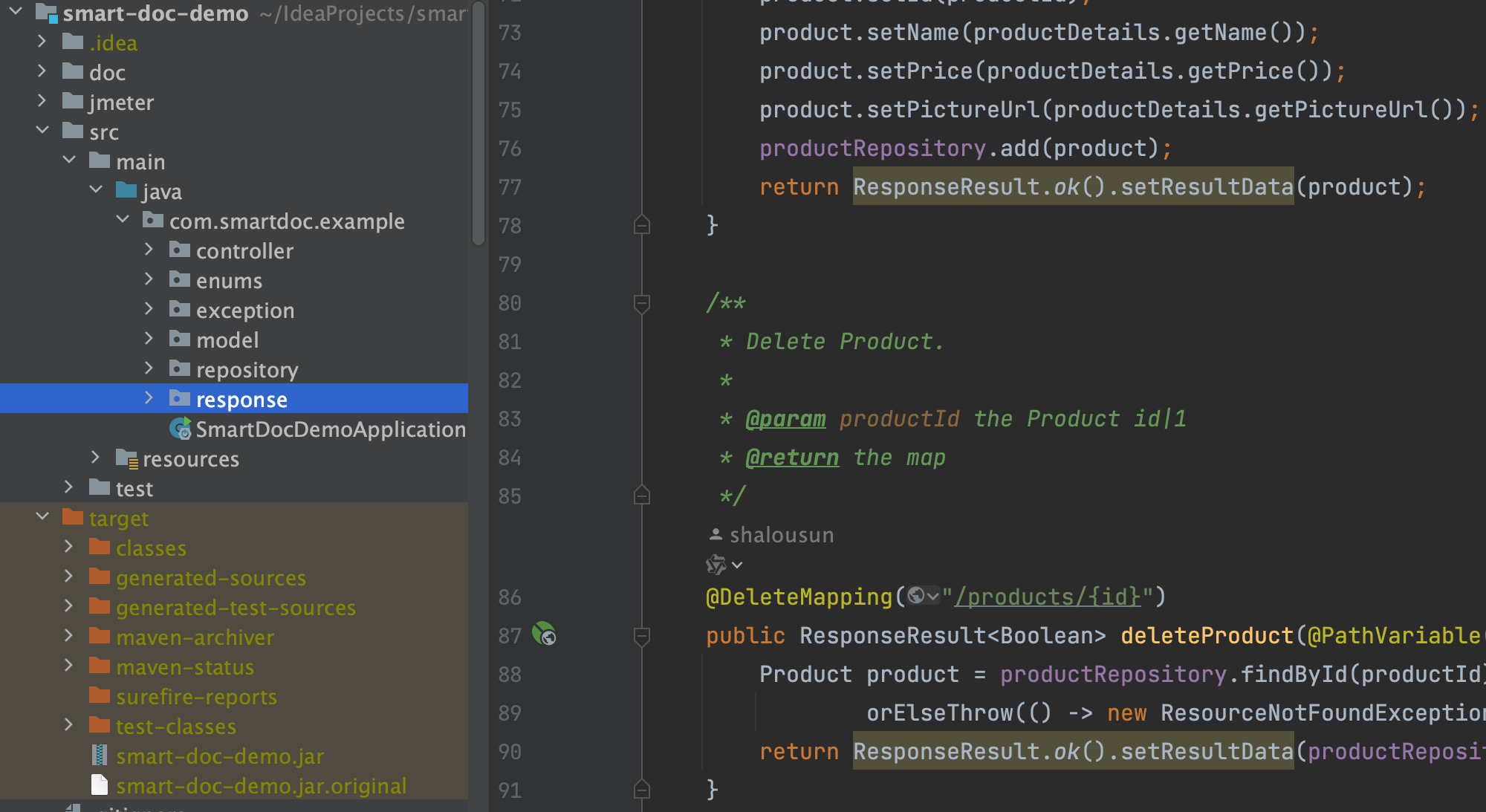Expand the repository package
Viewport: 1486px width, 812px height.
(x=149, y=369)
